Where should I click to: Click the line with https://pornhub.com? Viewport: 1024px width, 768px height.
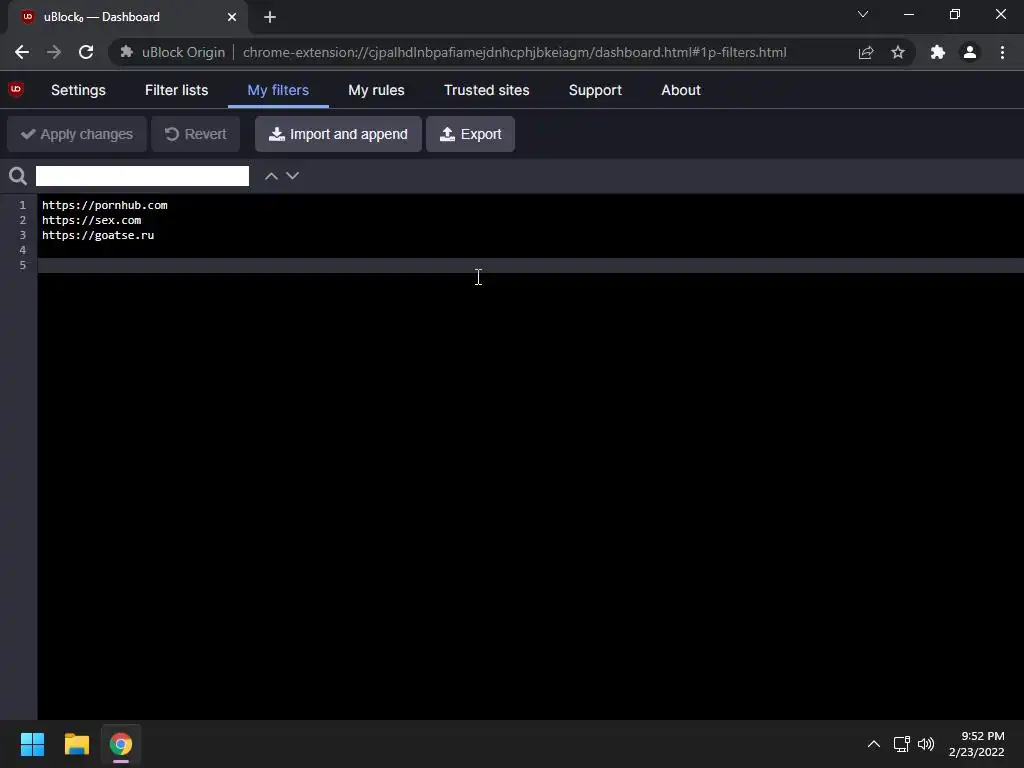point(104,205)
